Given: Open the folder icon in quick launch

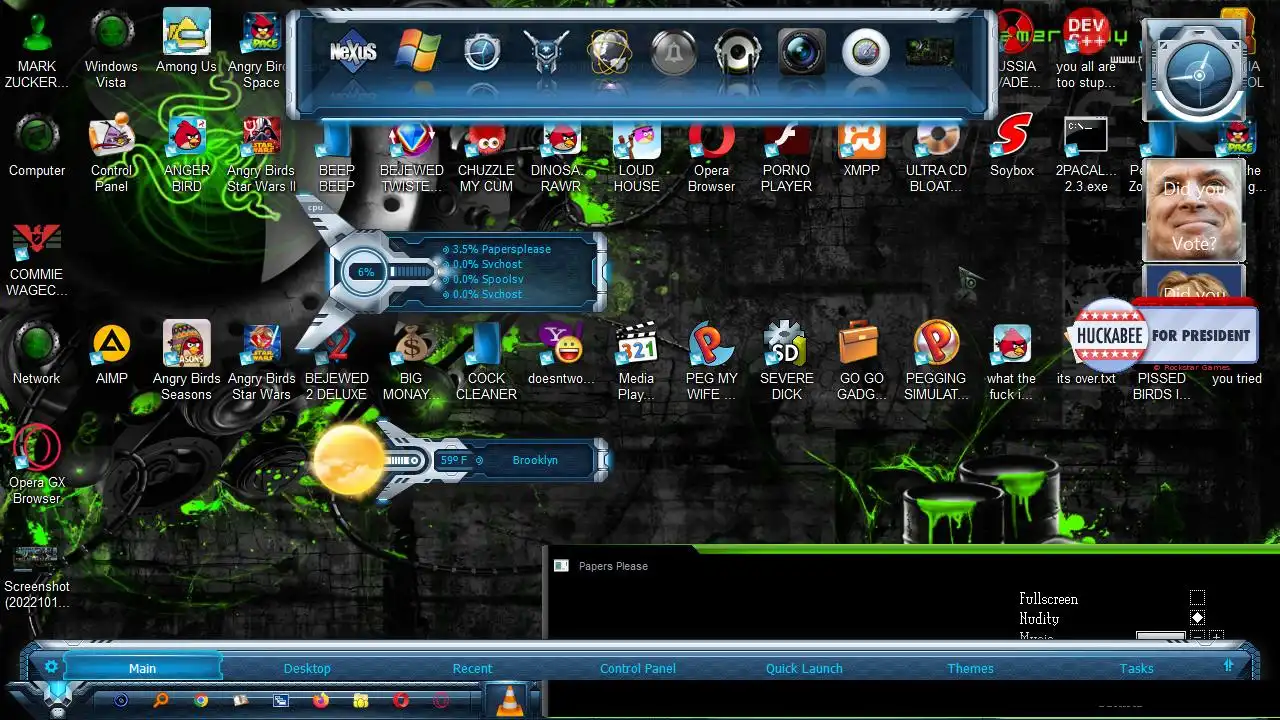Looking at the screenshot, I should point(360,701).
